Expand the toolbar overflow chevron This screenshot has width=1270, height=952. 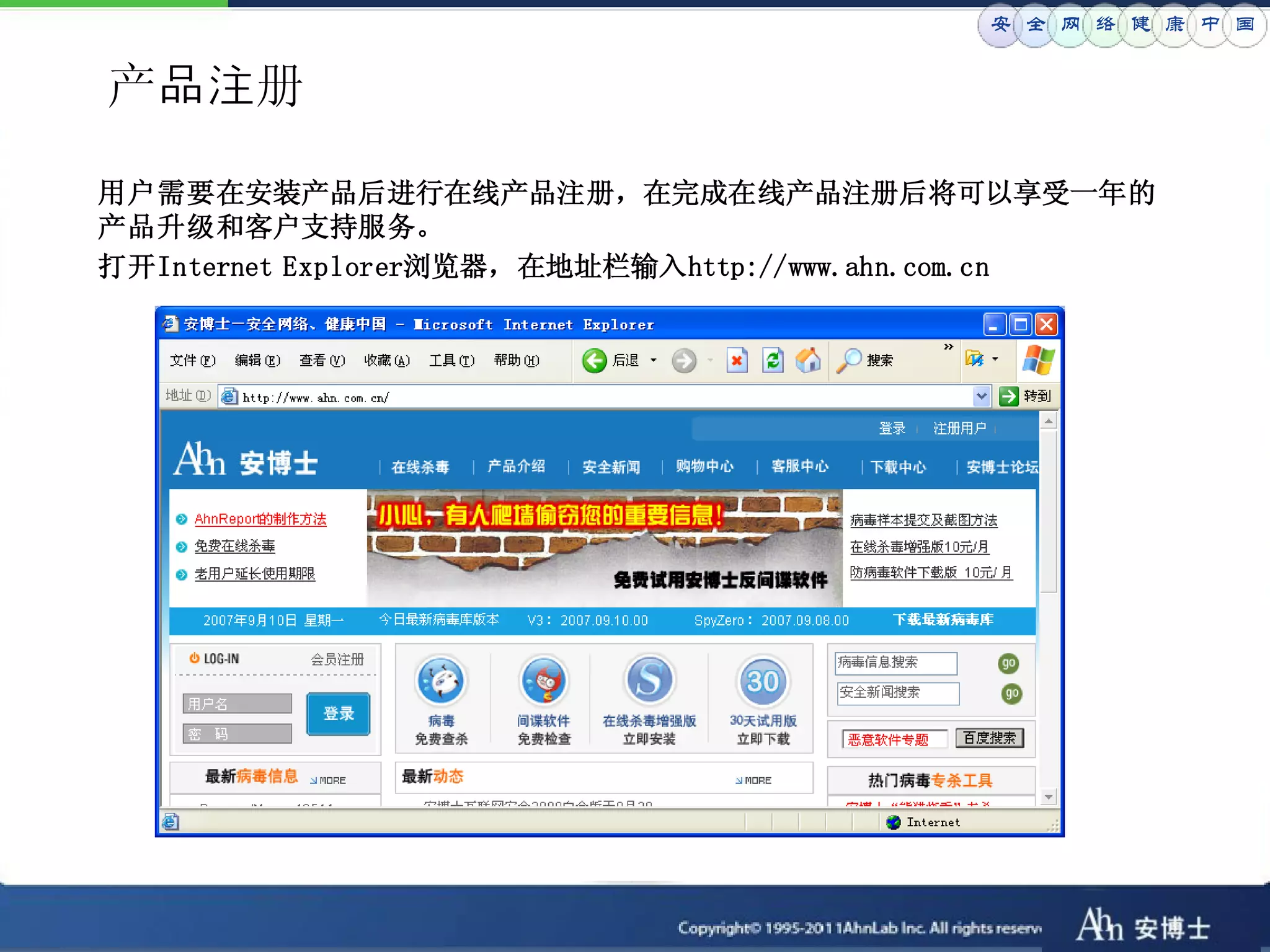pos(948,347)
